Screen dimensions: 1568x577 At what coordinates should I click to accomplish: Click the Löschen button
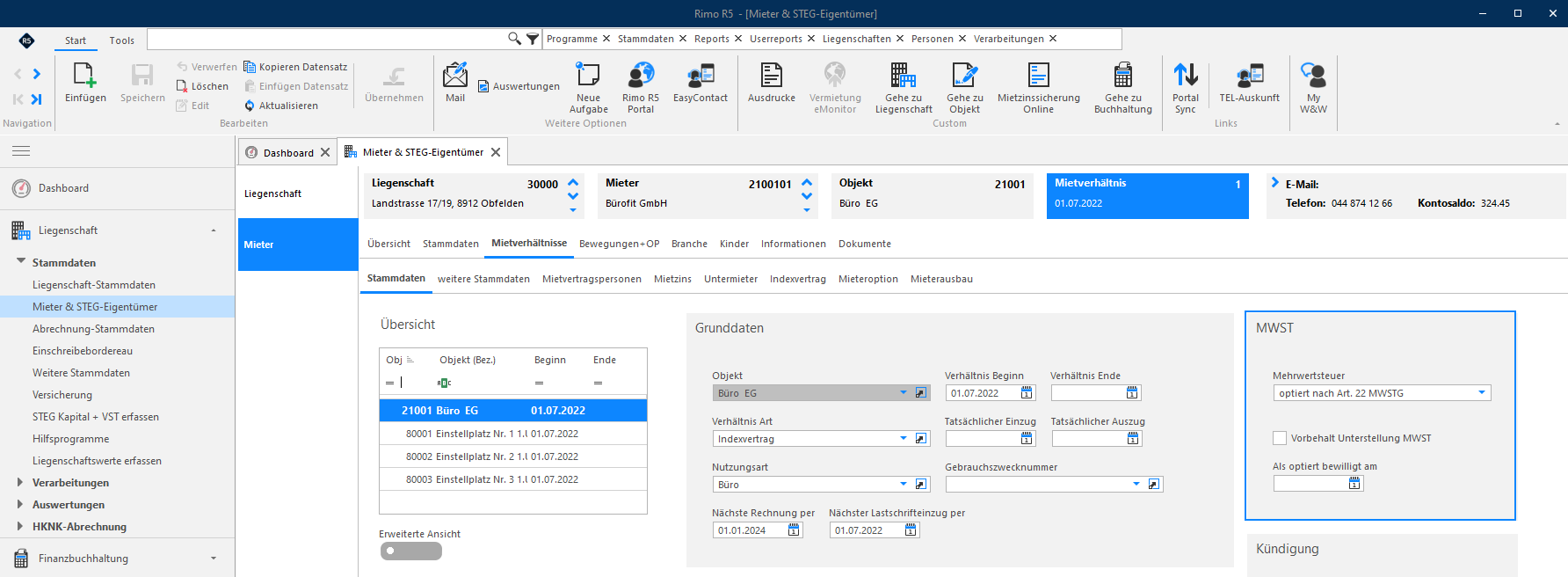(x=202, y=86)
